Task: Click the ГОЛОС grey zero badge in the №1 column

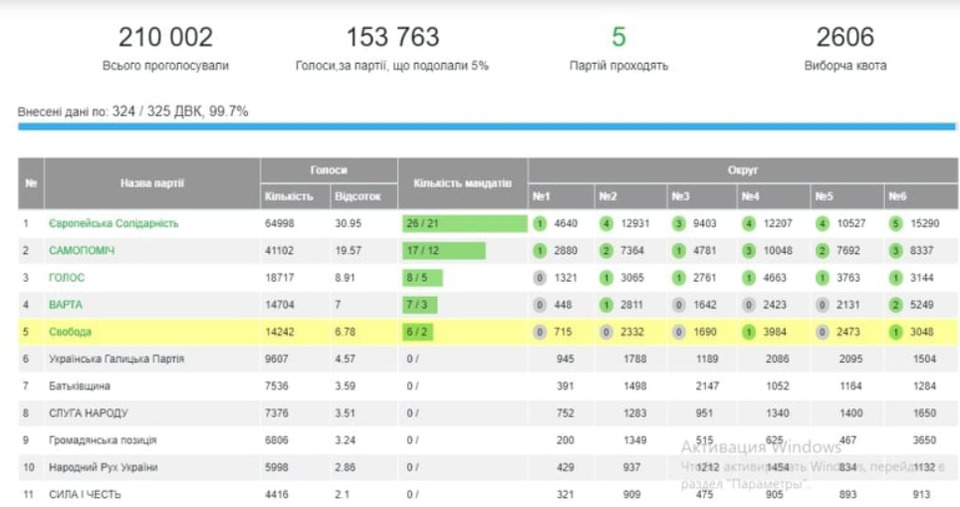Action: (x=539, y=278)
